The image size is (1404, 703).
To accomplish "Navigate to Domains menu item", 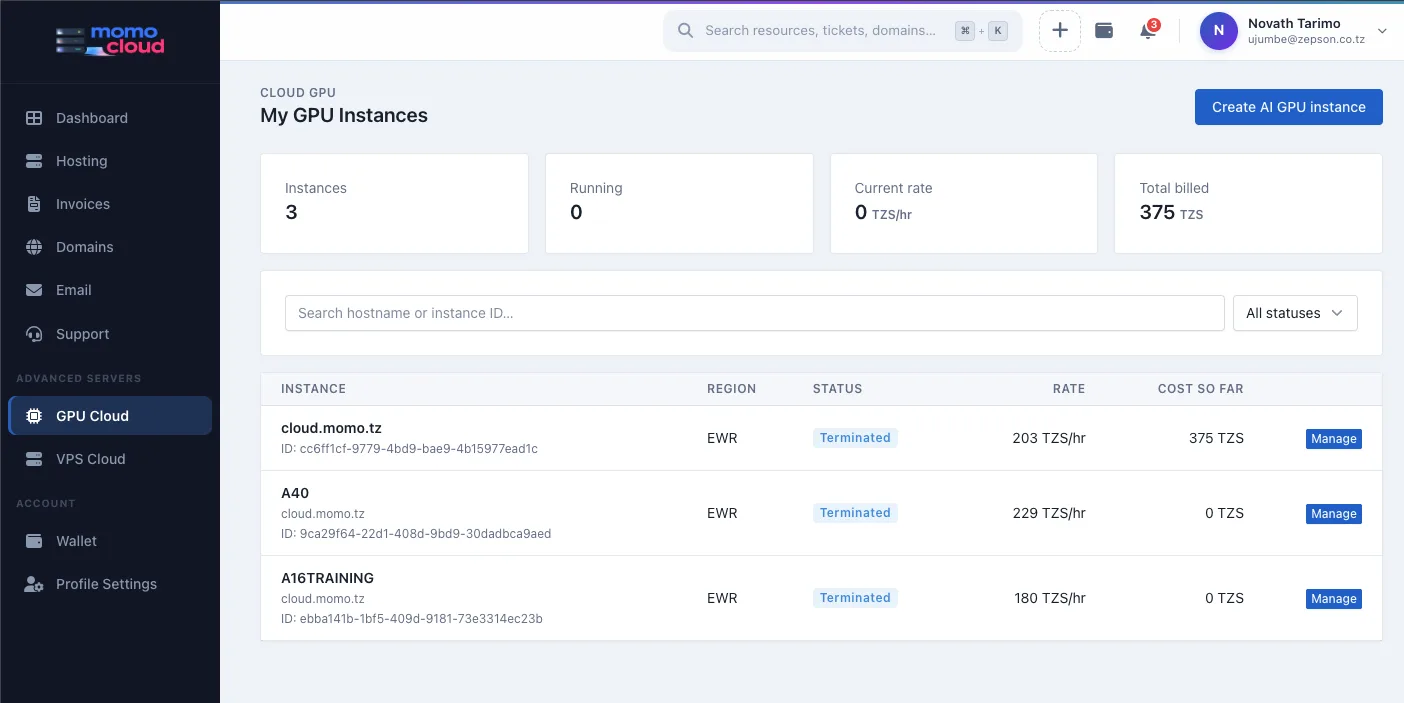I will click(x=110, y=247).
